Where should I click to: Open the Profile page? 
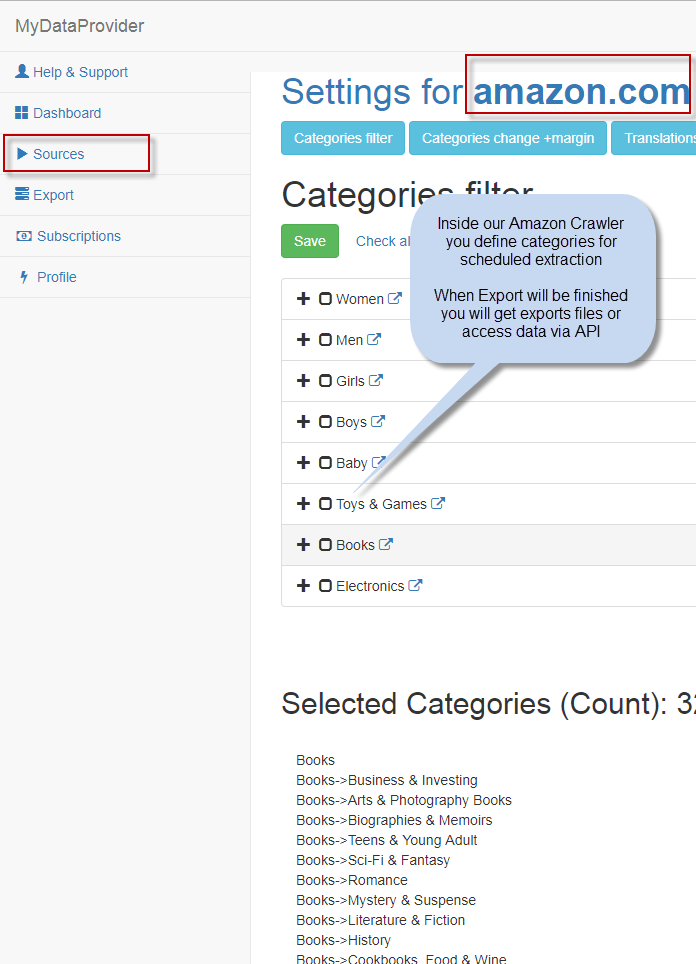pos(125,277)
